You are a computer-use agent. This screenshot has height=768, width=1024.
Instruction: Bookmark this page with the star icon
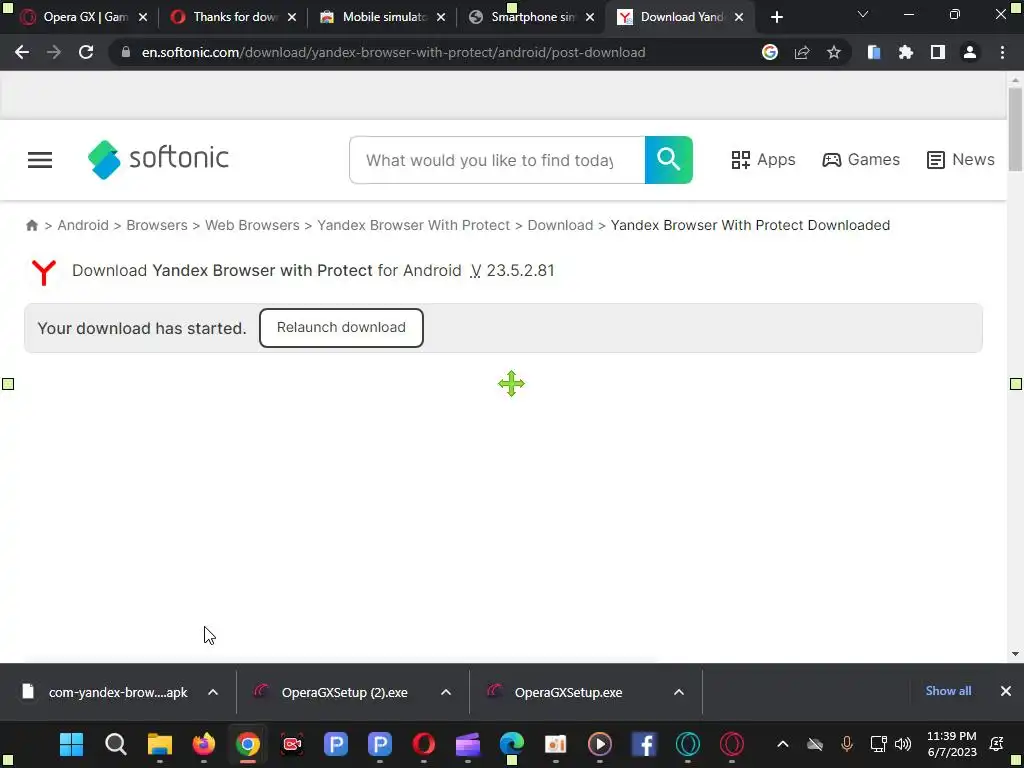point(833,52)
